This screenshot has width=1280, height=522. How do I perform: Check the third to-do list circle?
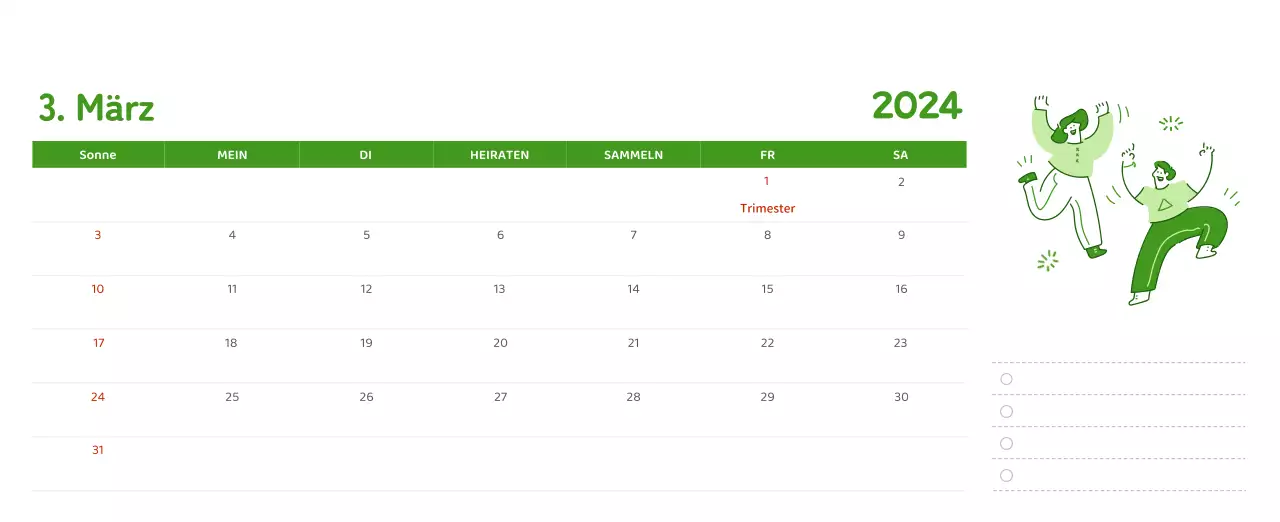(1006, 443)
